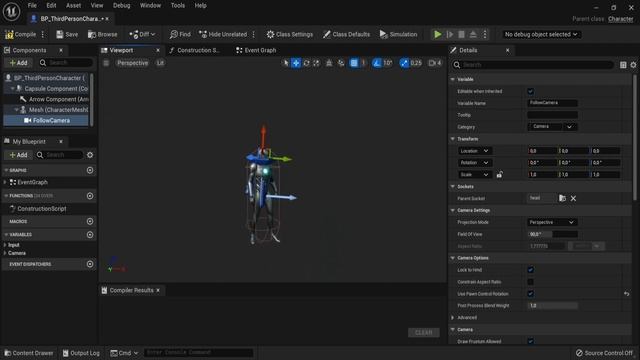Open the File menu
Viewport: 640px width, 360px height.
(32, 6)
